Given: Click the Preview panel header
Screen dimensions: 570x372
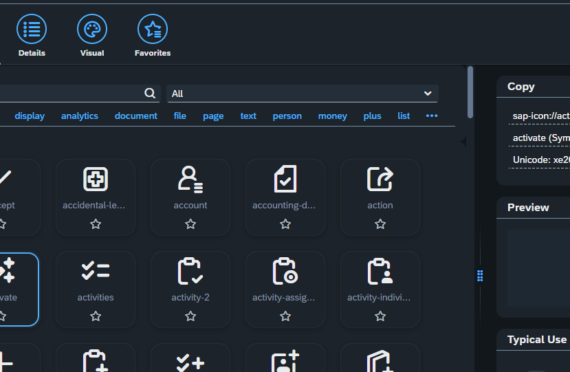Looking at the screenshot, I should (x=533, y=208).
